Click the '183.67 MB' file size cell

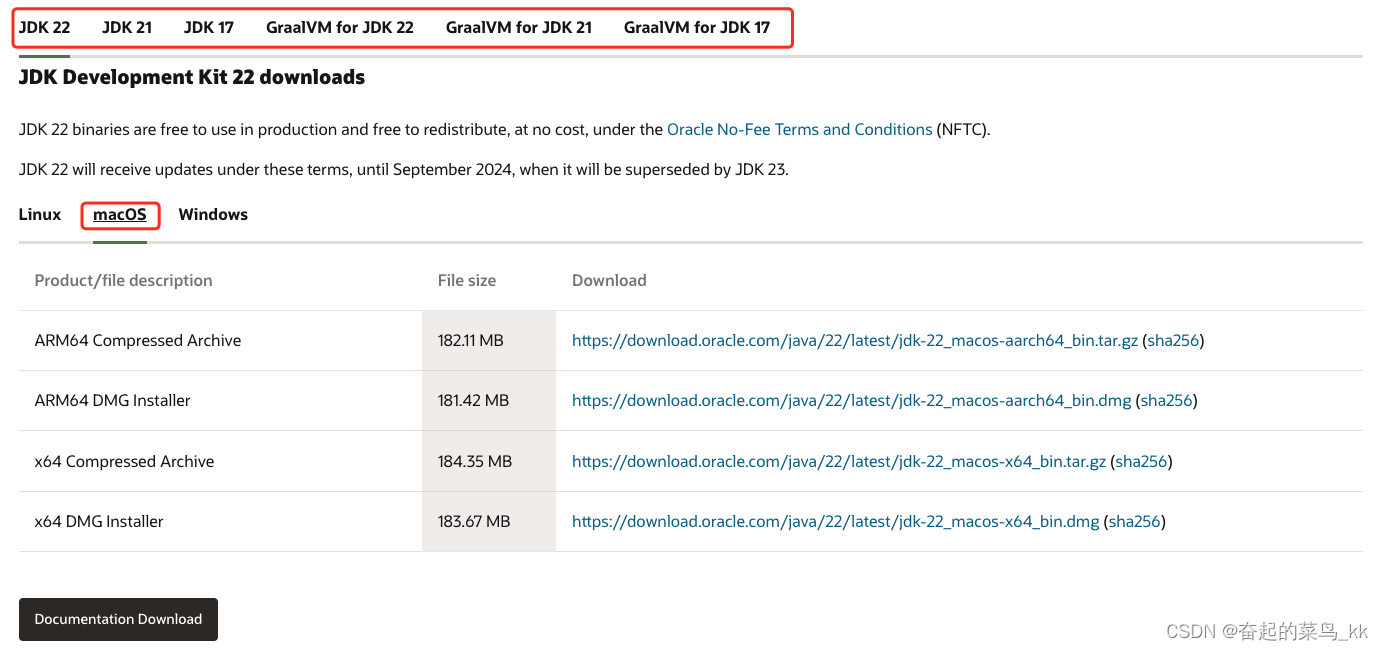489,521
